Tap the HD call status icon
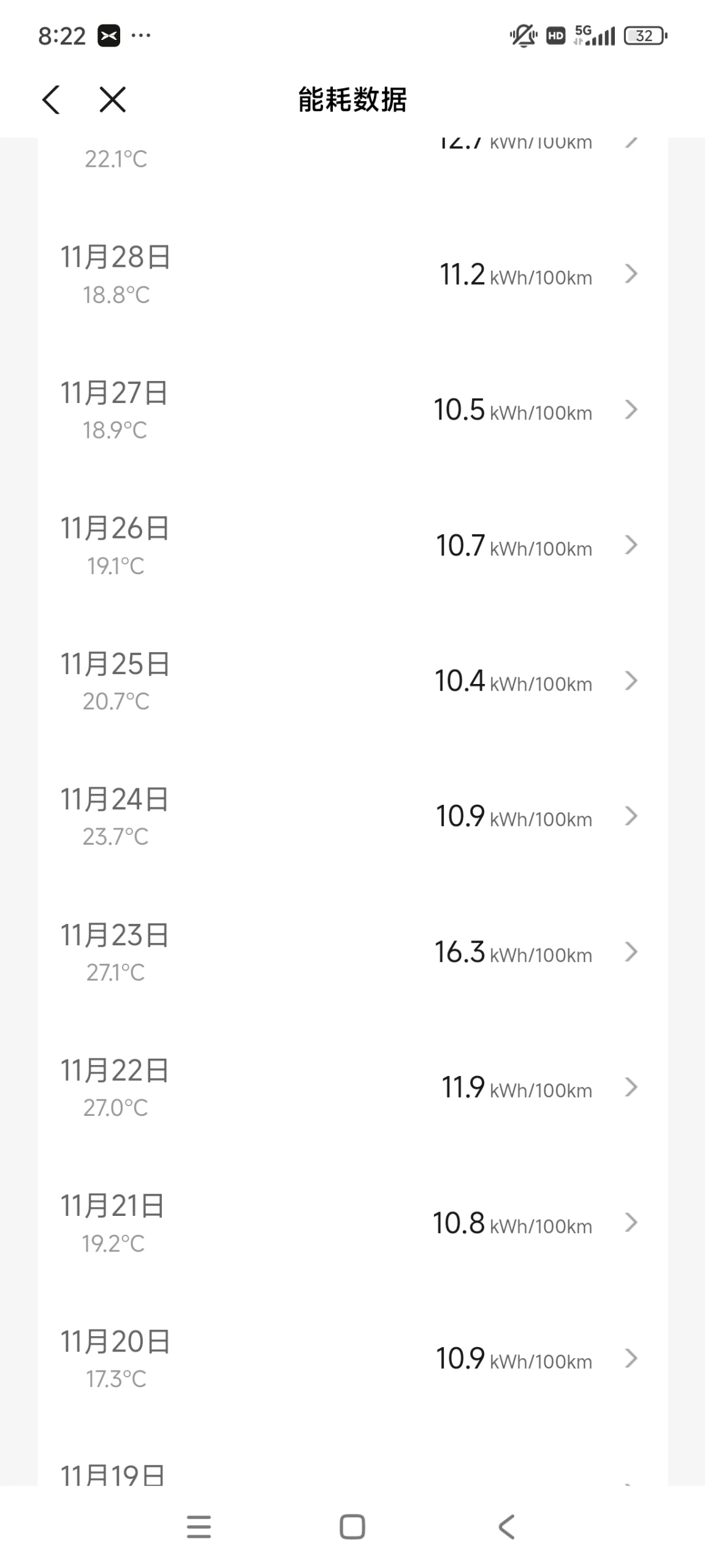This screenshot has width=705, height=1568. tap(555, 36)
